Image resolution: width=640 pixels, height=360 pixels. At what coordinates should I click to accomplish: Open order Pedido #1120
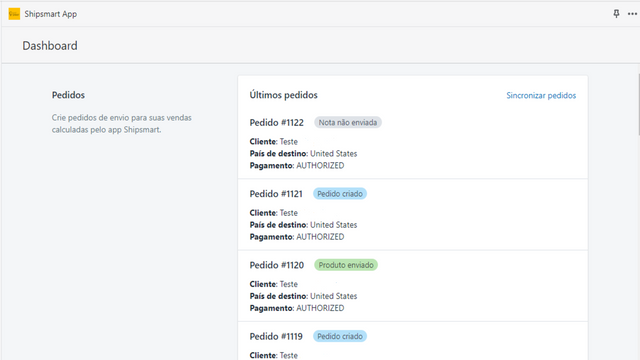[x=276, y=265]
